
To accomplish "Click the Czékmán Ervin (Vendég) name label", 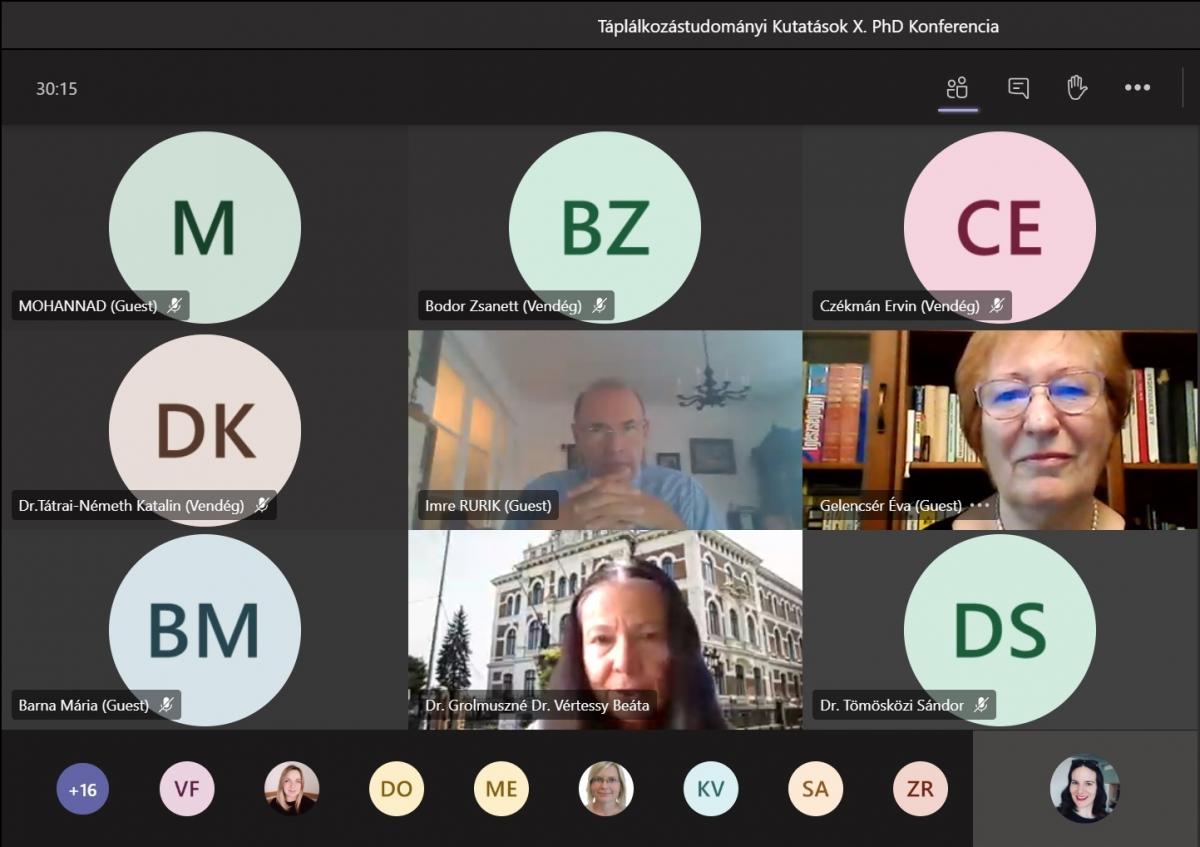I will click(899, 306).
